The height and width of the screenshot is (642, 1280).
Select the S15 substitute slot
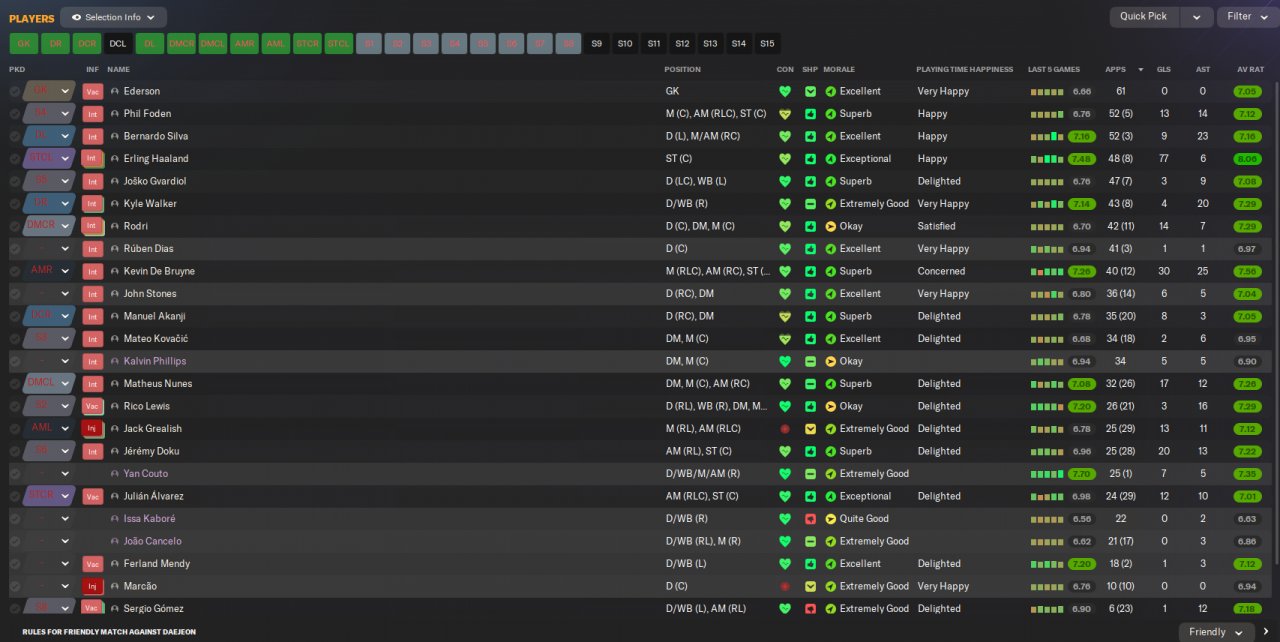(767, 44)
